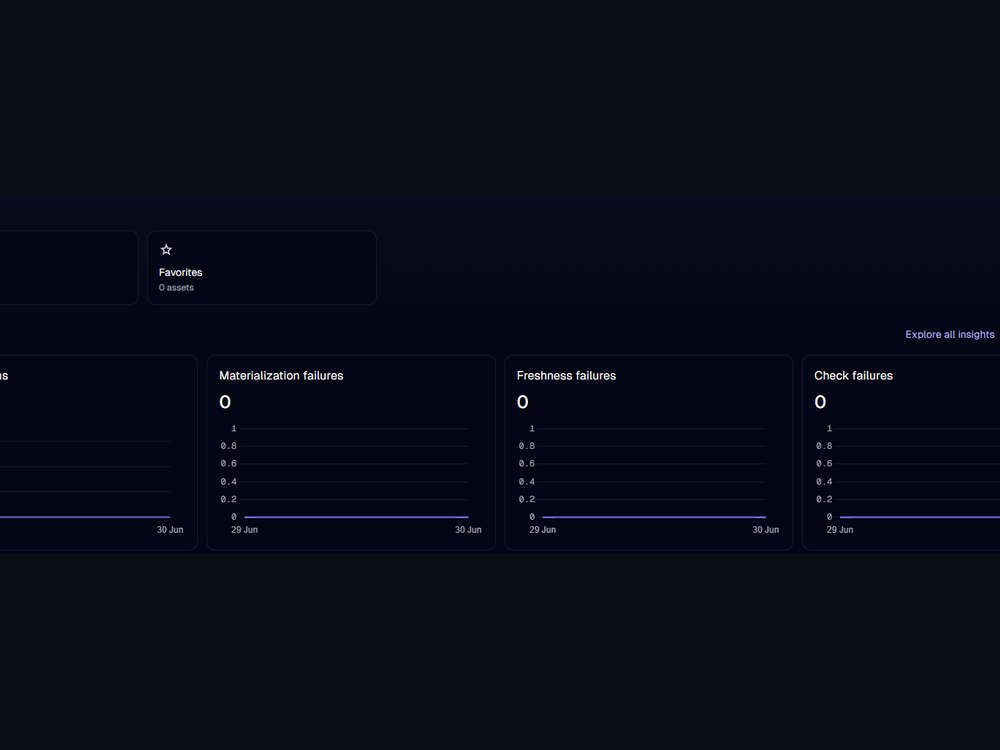1000x750 pixels.
Task: Click the Materialization failures chart line
Action: (357, 517)
